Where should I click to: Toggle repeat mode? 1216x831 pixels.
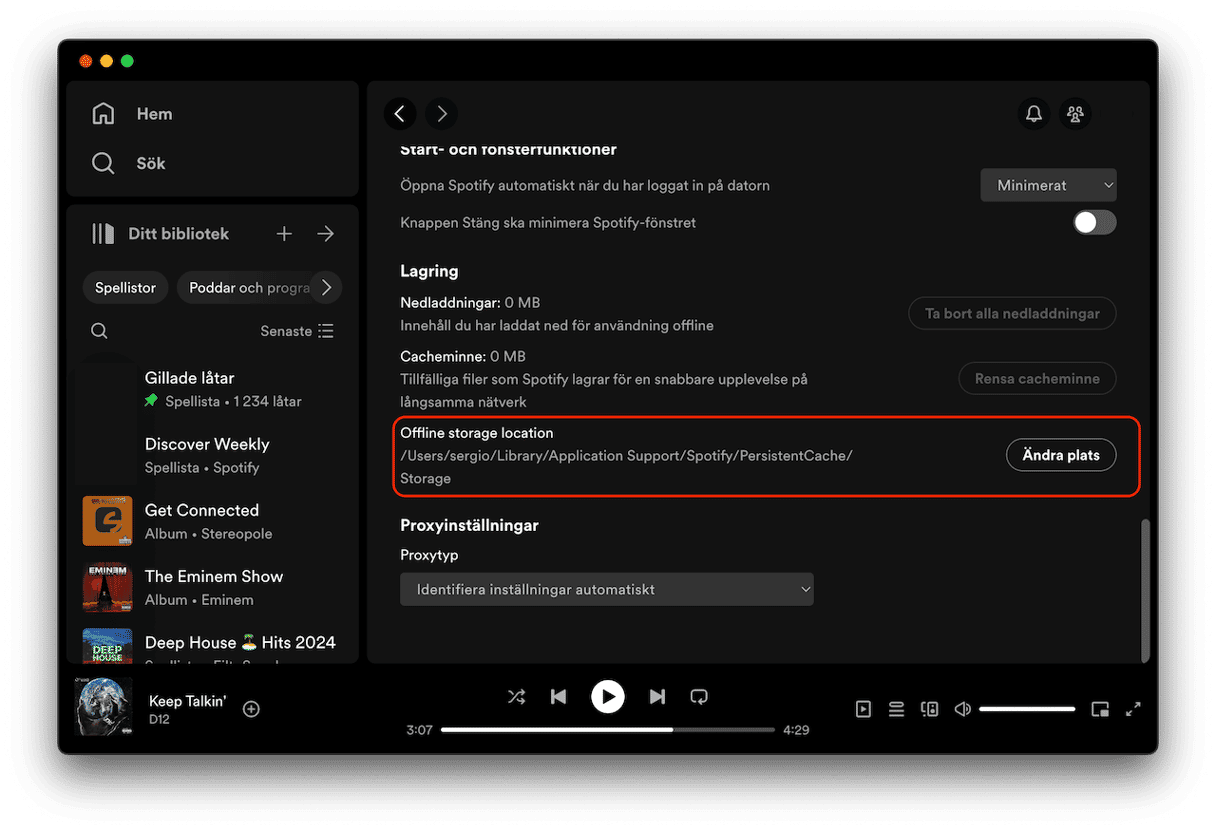(x=699, y=696)
